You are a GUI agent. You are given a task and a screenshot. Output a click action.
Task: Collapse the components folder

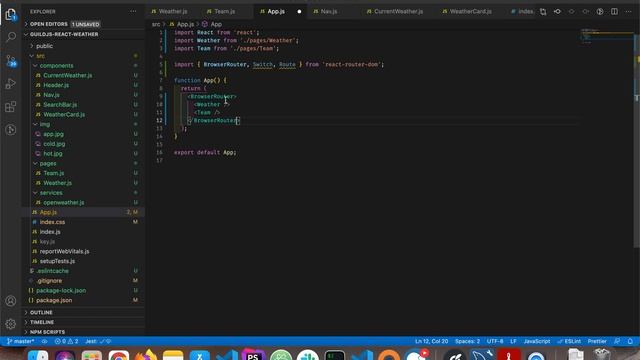[x=83, y=66]
